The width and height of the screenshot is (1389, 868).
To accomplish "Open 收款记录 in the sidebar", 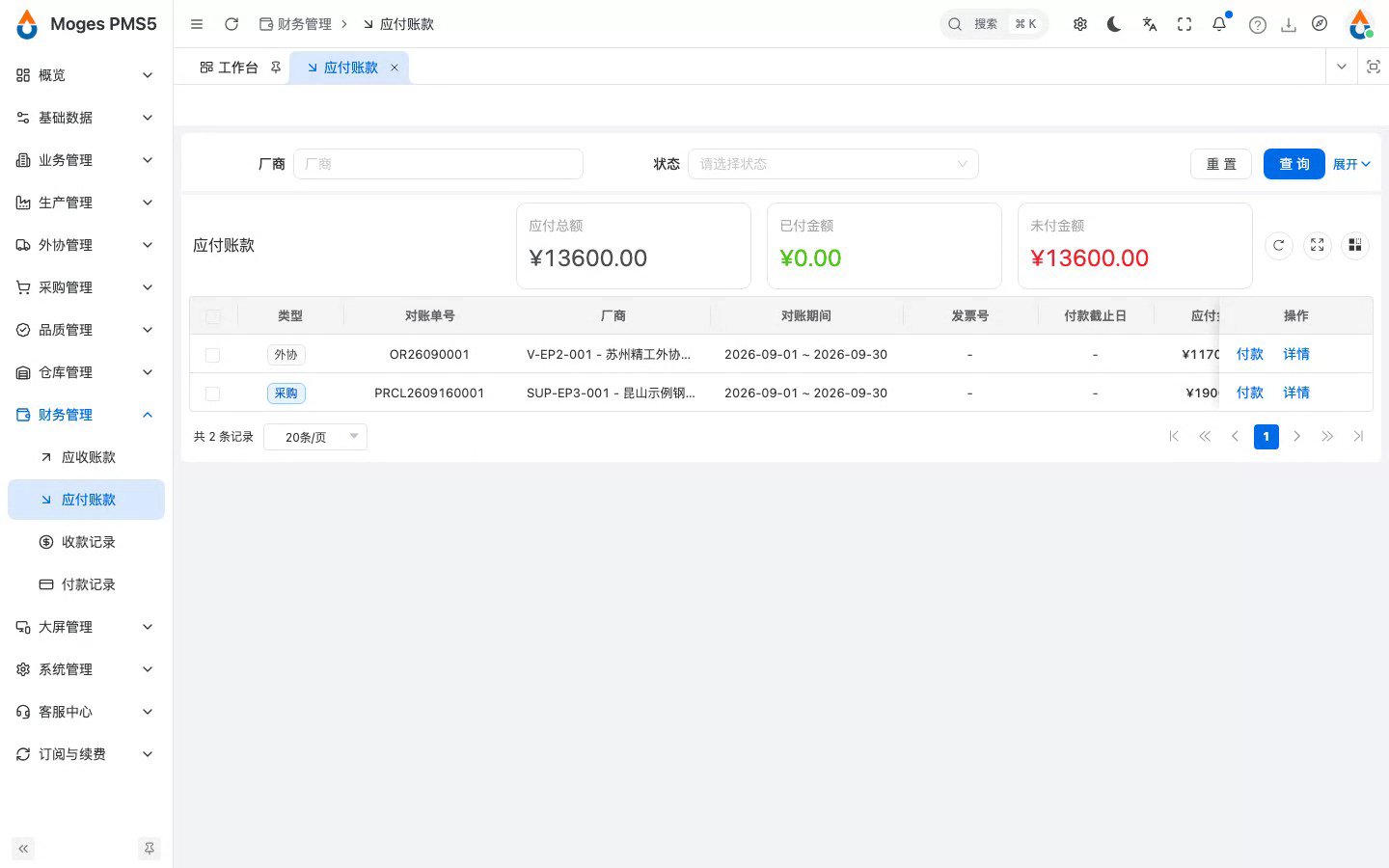I will pos(86,542).
